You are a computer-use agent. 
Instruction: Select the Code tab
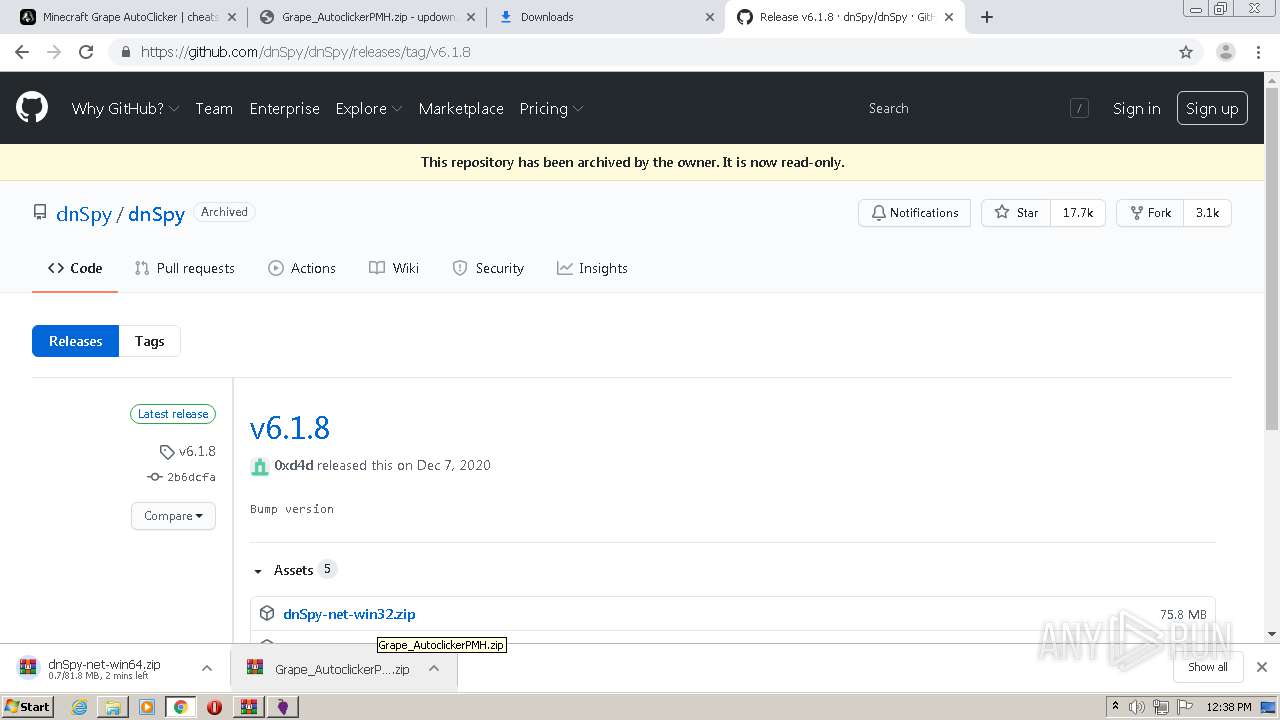pos(75,268)
